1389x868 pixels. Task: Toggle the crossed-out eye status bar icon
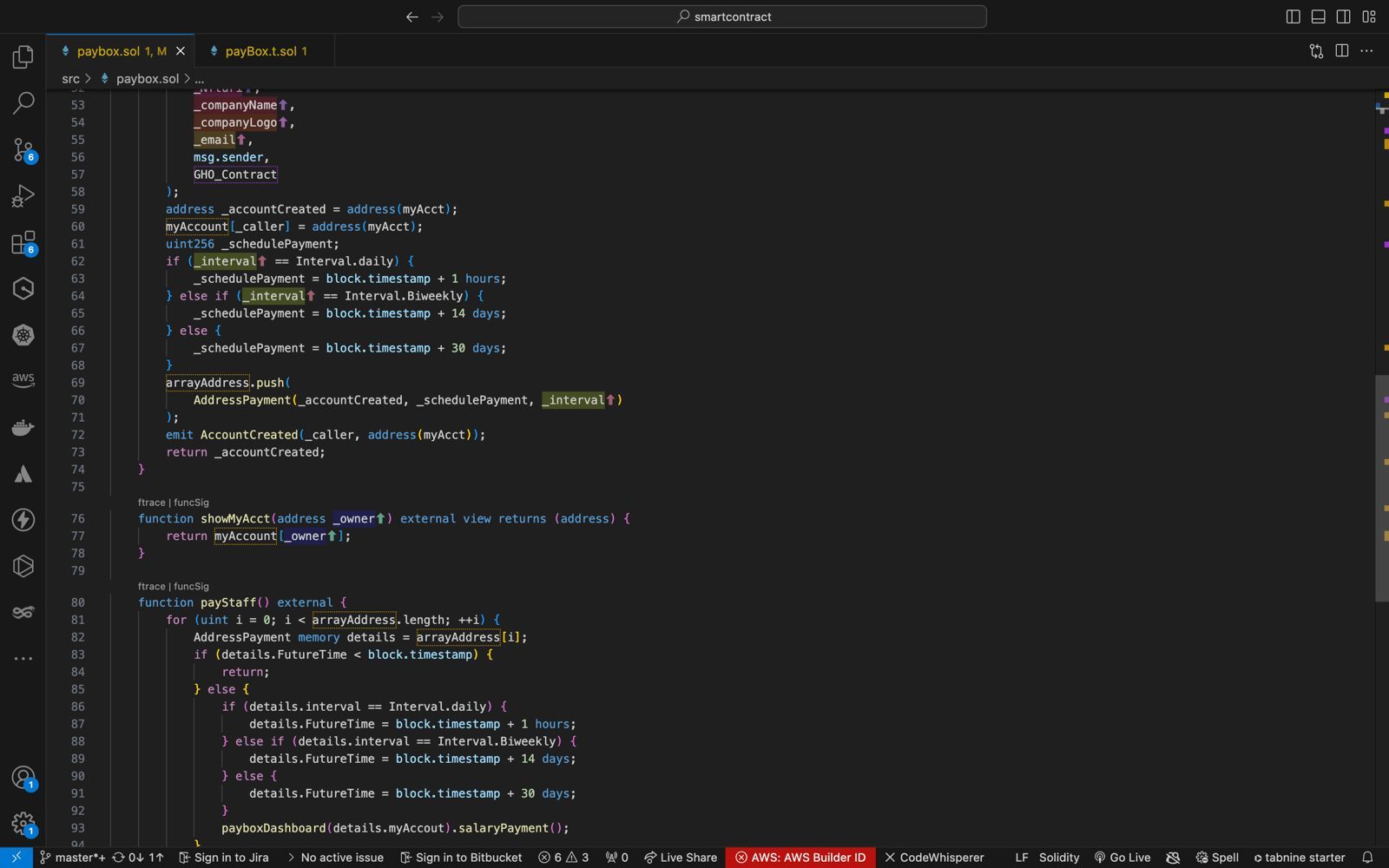point(1173,858)
